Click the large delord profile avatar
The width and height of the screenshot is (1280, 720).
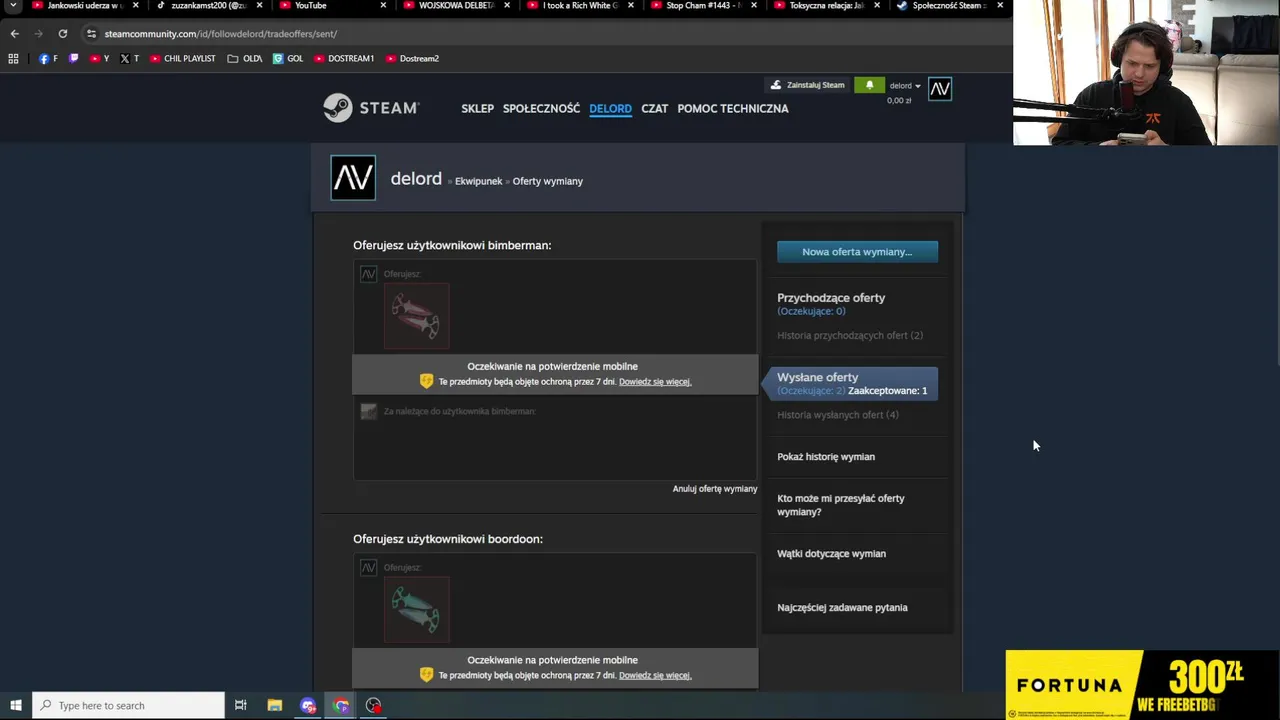353,178
